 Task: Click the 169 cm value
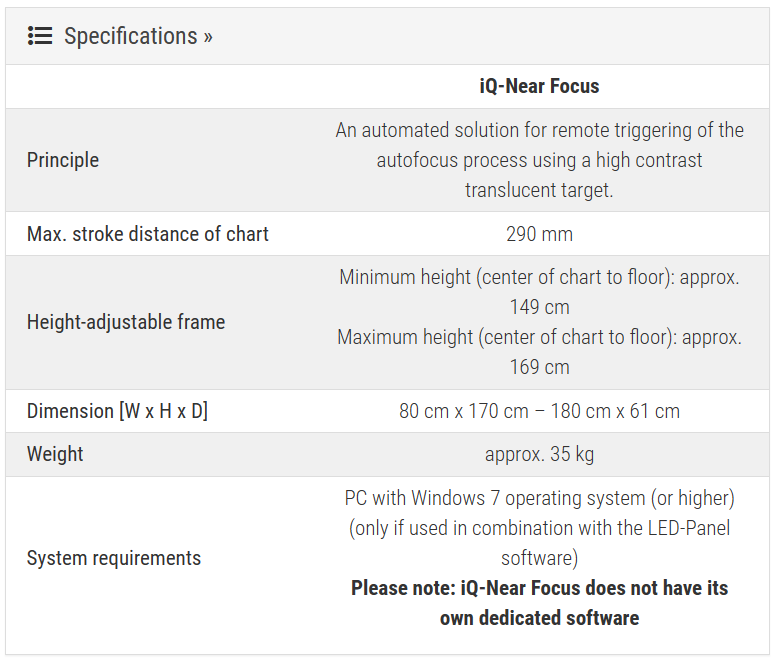click(x=539, y=367)
